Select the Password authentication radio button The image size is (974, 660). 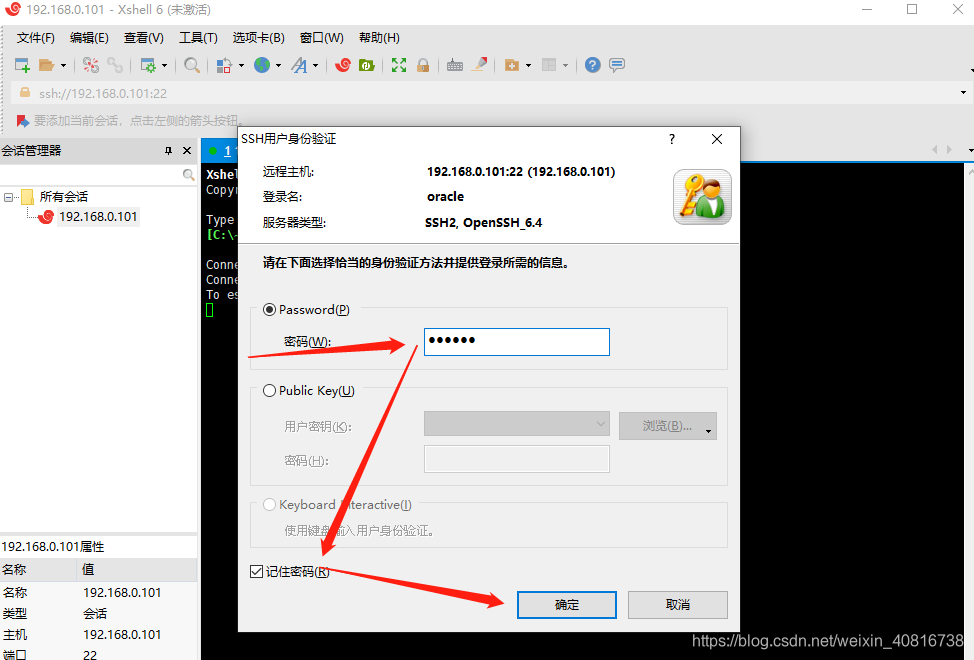269,309
